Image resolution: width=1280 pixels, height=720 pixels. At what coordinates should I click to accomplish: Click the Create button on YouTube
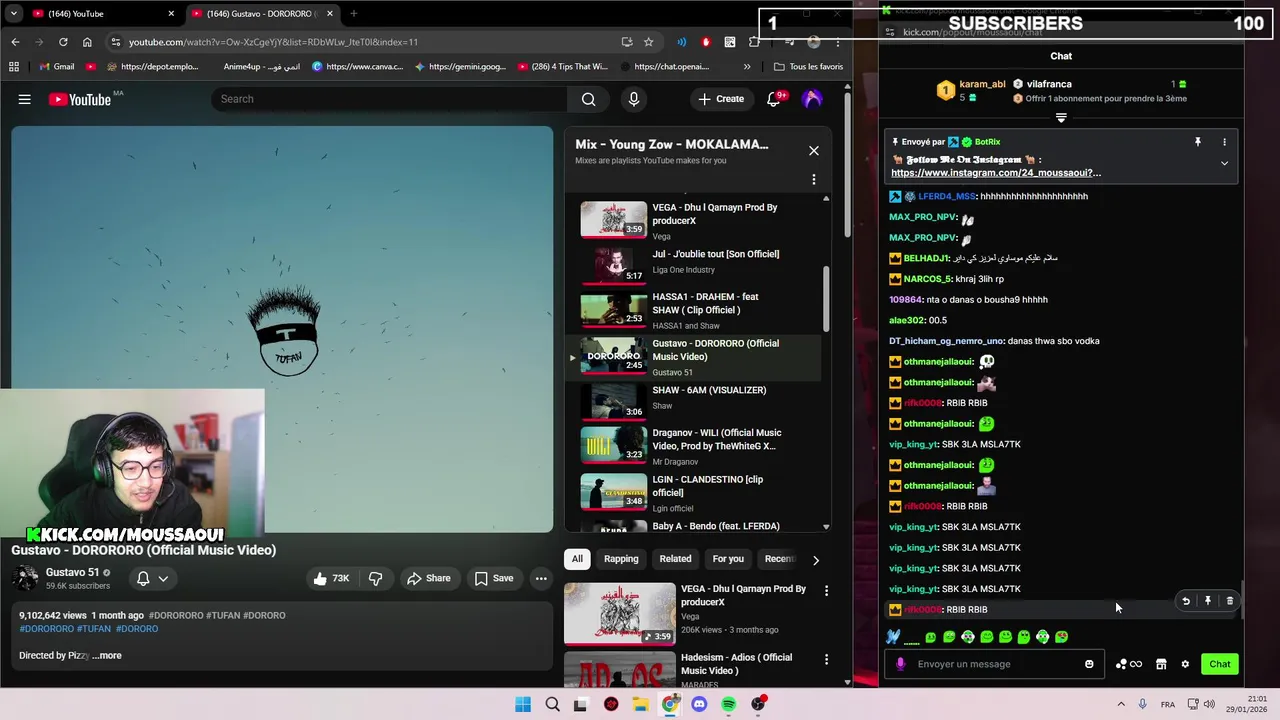pos(721,99)
